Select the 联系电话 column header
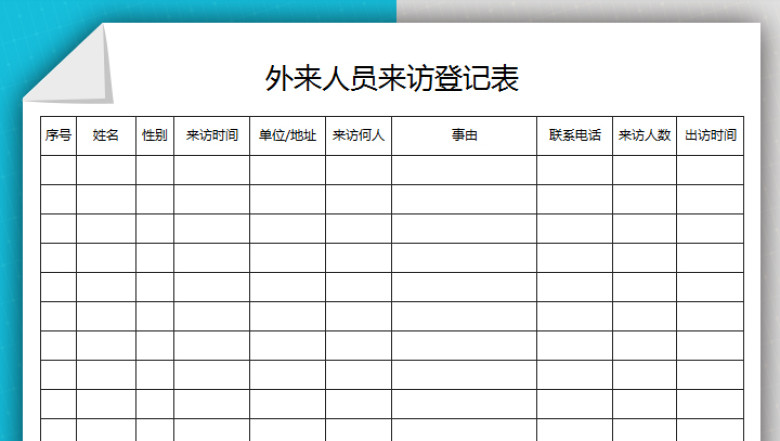 pyautogui.click(x=575, y=136)
